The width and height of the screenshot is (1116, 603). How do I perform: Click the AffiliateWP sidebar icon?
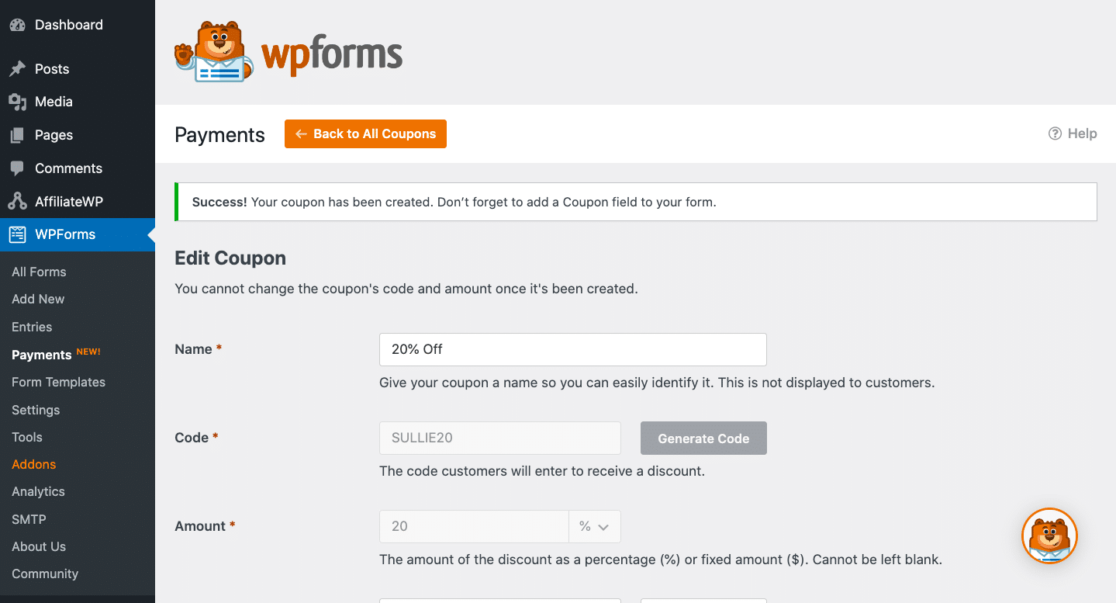click(17, 201)
